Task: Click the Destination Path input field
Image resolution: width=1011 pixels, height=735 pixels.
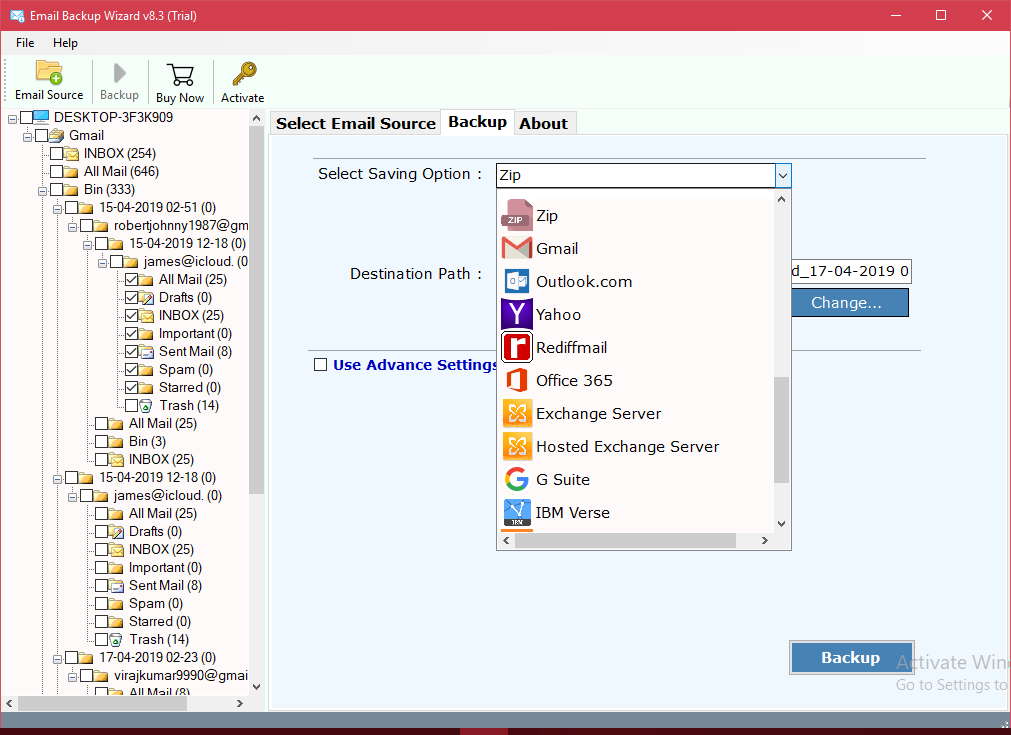Action: pyautogui.click(x=850, y=271)
